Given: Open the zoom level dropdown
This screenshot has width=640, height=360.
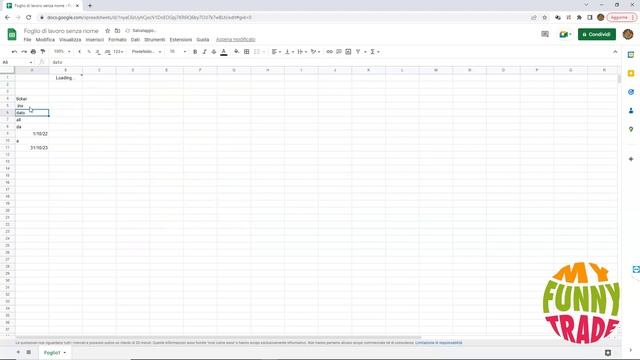Looking at the screenshot, I should coord(62,52).
